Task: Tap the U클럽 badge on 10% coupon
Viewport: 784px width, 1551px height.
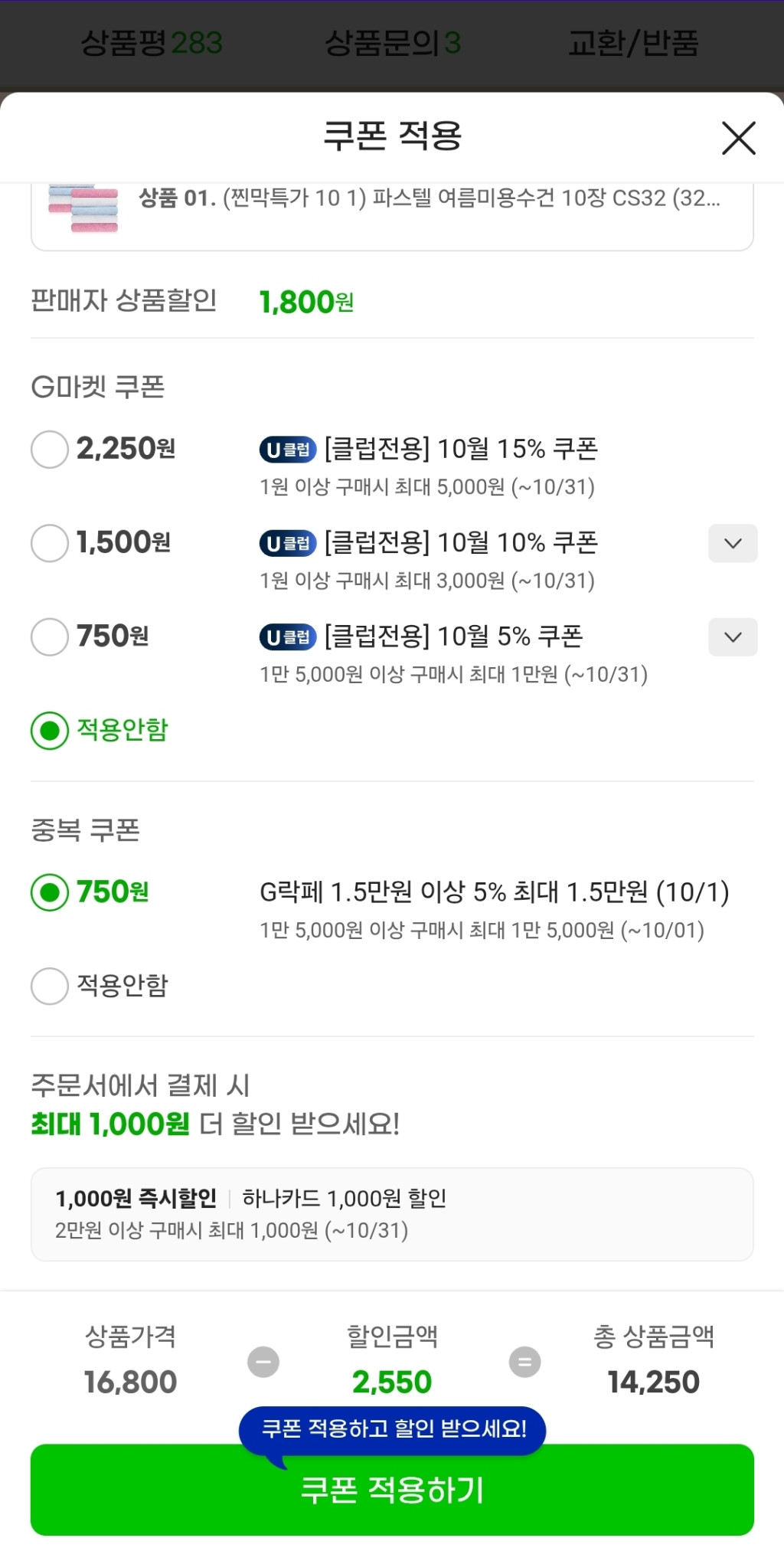Action: [288, 544]
